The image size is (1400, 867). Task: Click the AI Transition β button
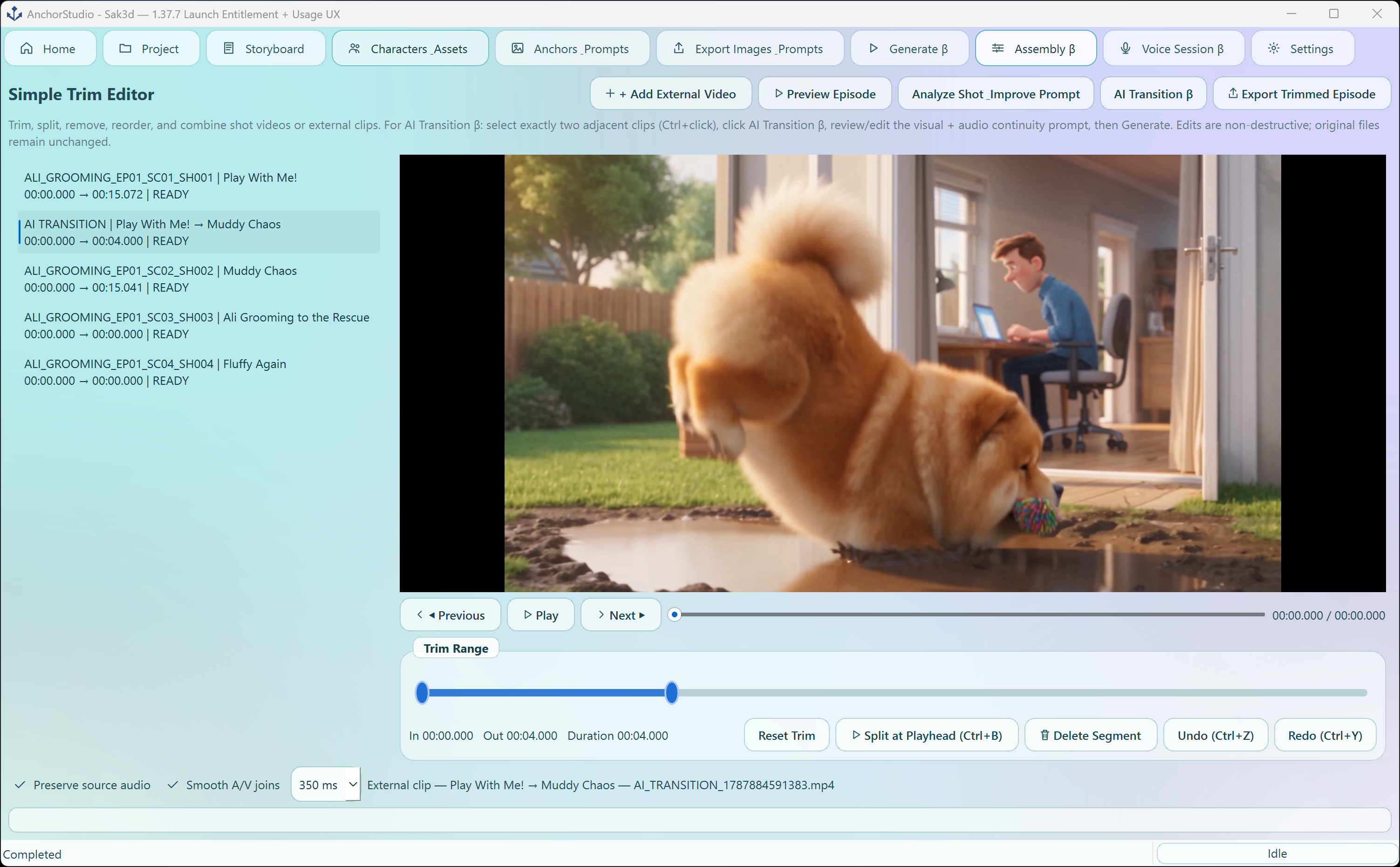(x=1153, y=94)
